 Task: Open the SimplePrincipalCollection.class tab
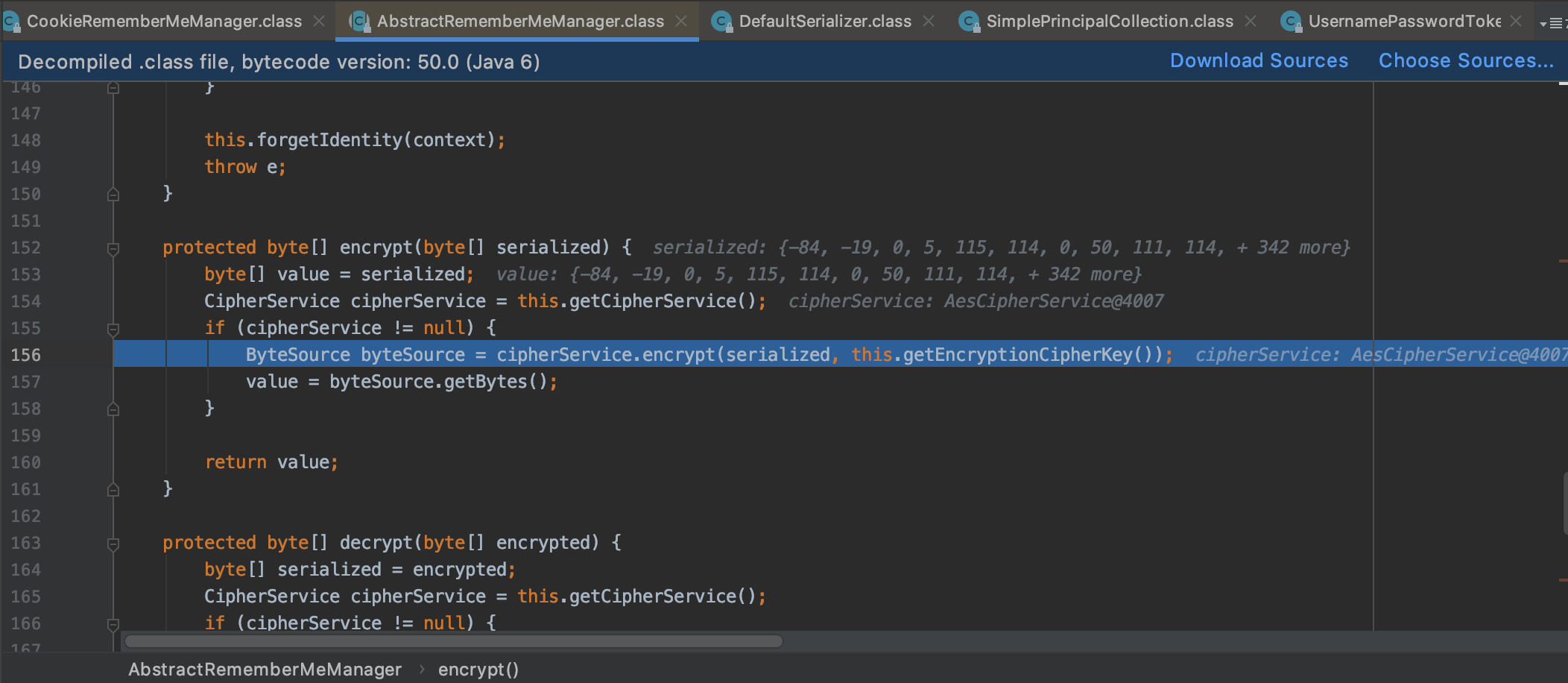point(1110,21)
